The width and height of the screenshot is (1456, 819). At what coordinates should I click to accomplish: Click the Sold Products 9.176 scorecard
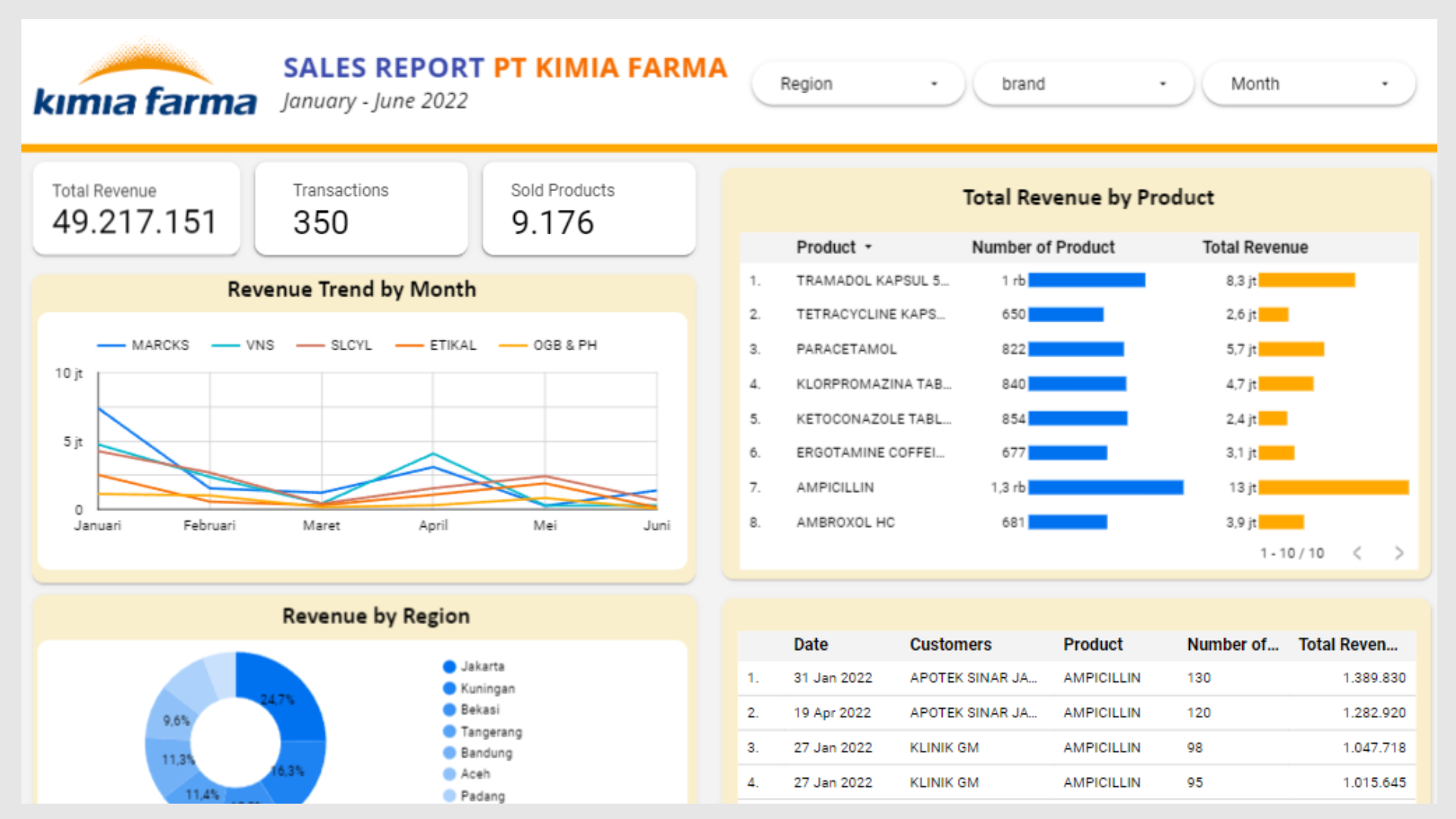pos(589,209)
